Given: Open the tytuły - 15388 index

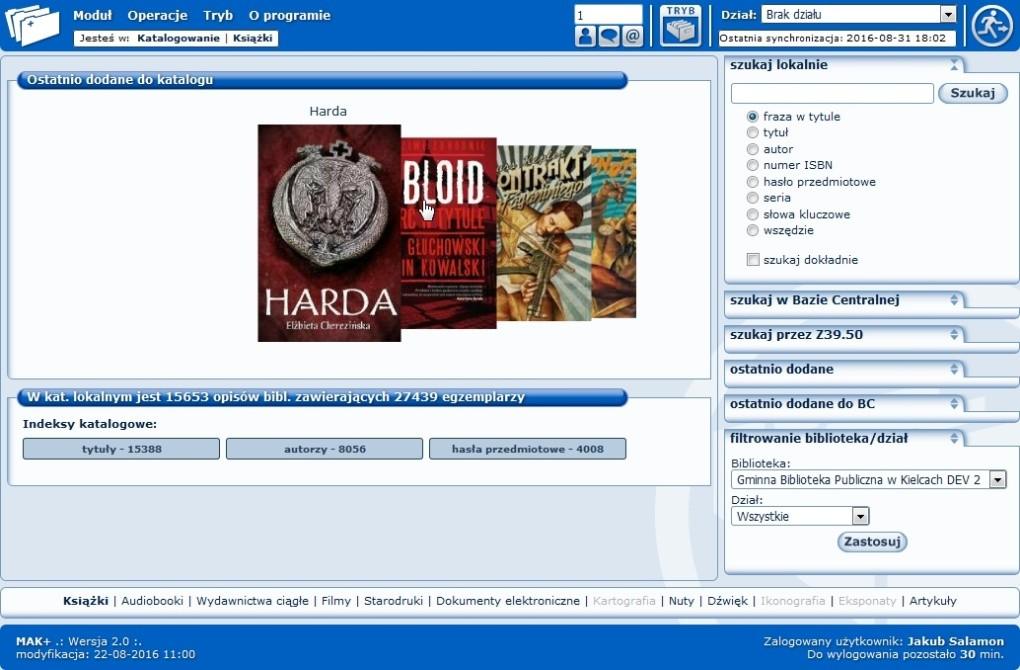Looking at the screenshot, I should [x=121, y=449].
